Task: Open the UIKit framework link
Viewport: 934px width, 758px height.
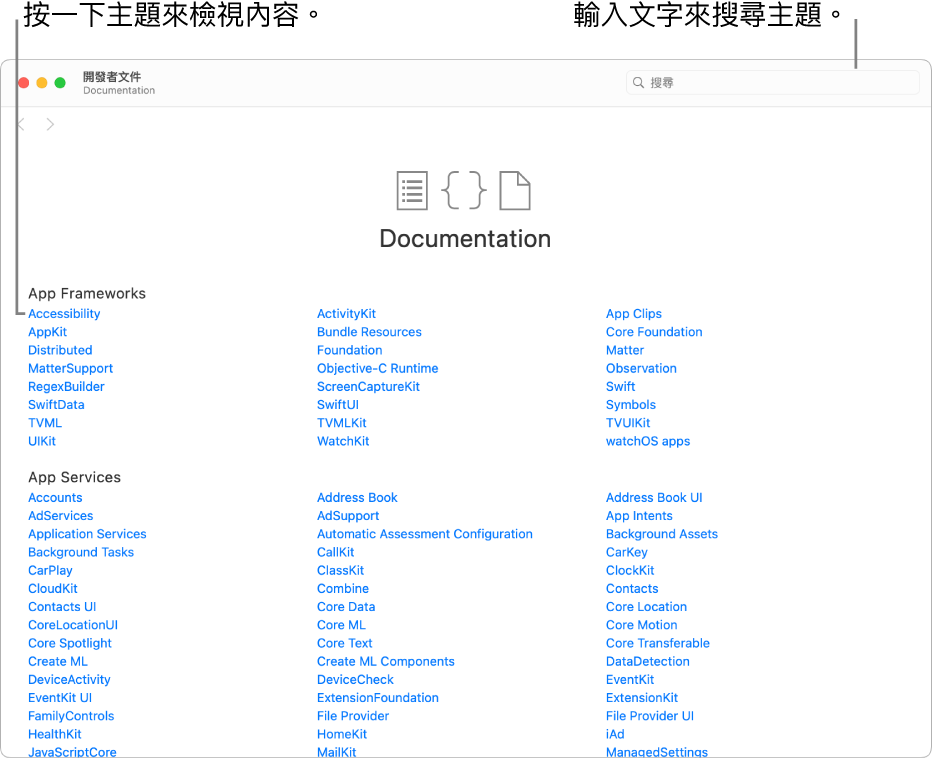Action: (x=42, y=441)
